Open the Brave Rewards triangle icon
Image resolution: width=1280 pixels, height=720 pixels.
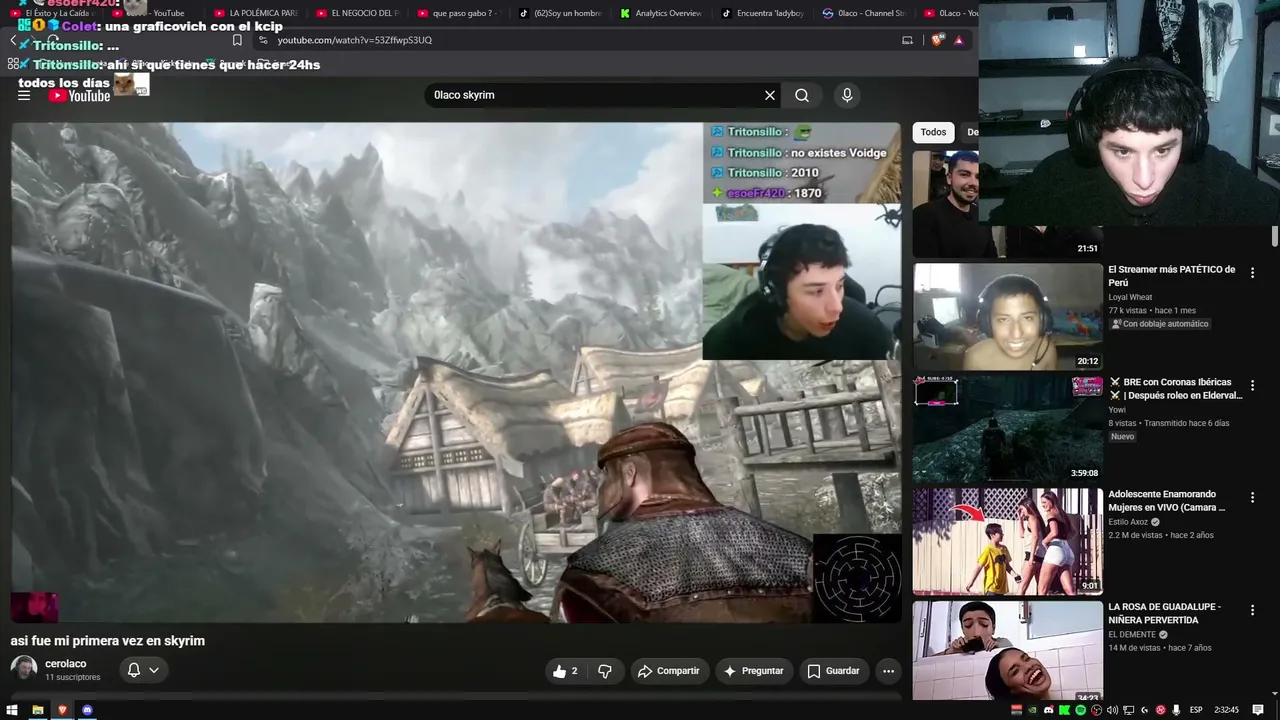(x=959, y=40)
